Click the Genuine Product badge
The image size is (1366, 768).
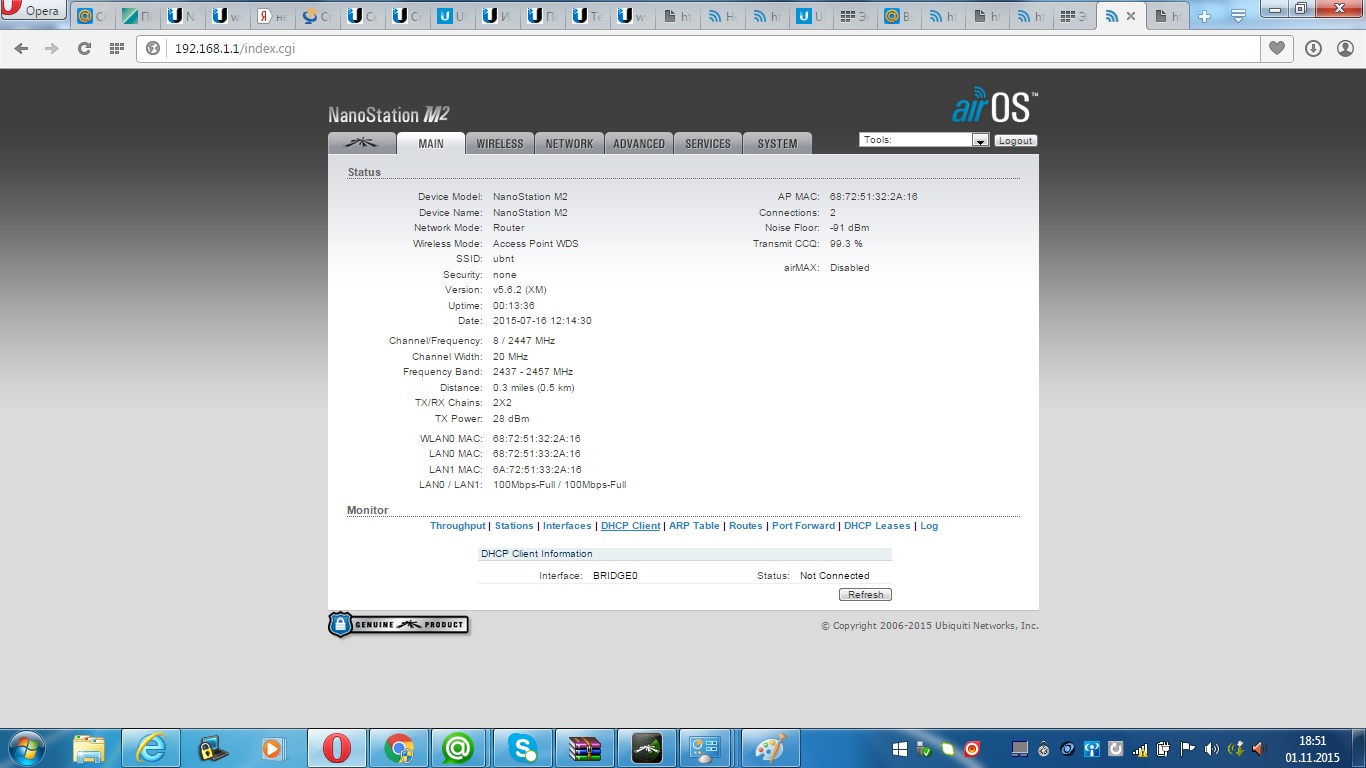(398, 625)
